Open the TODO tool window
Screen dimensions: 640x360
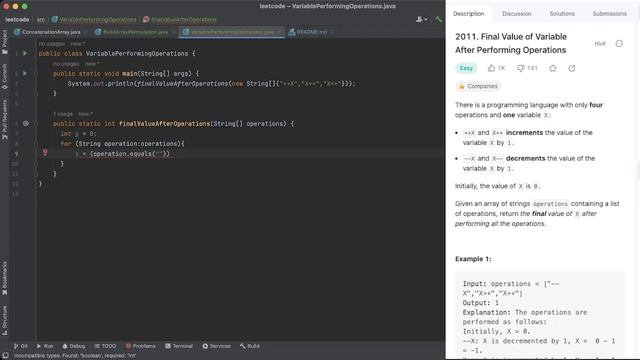point(105,346)
